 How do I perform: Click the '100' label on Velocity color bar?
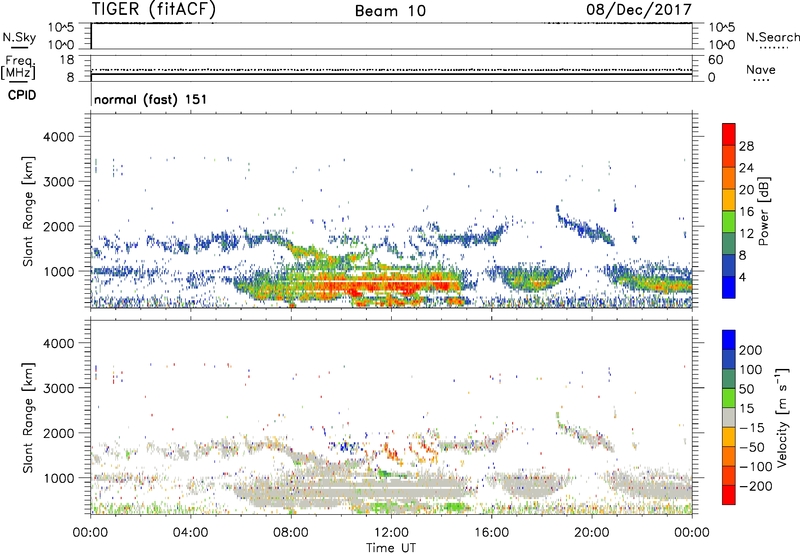click(751, 369)
